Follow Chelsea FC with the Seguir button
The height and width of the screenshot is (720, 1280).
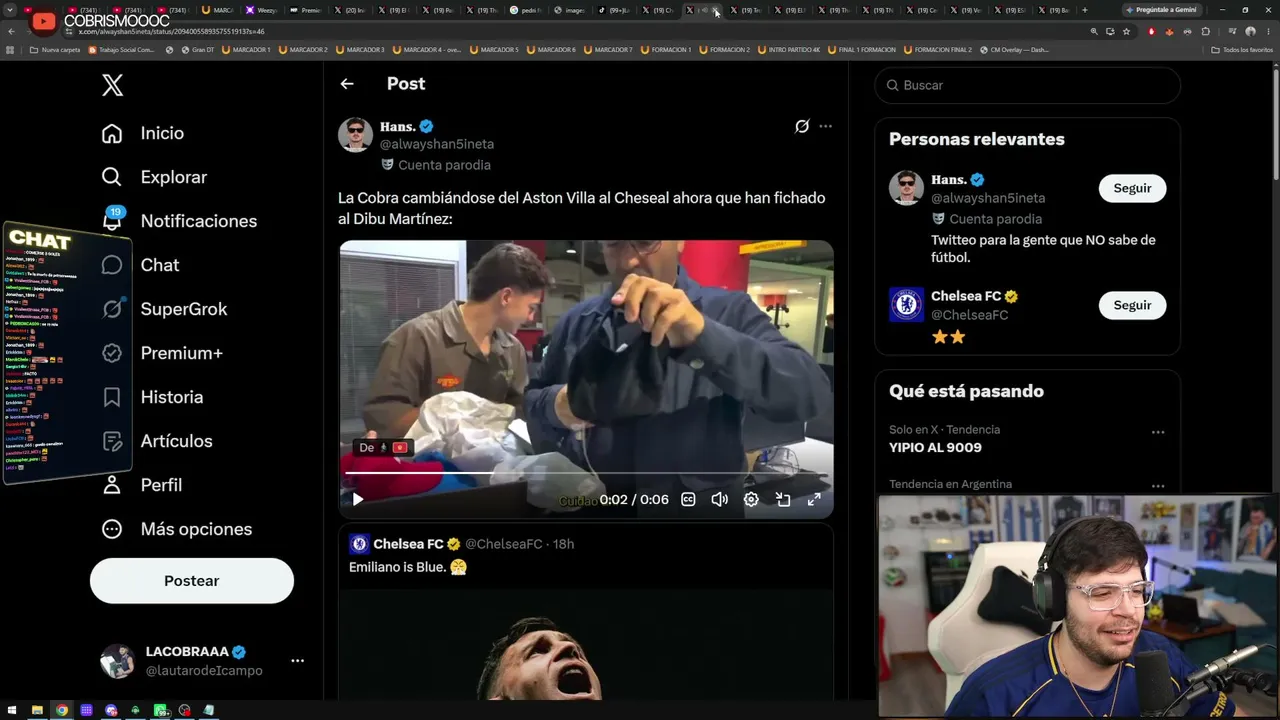[x=1133, y=305]
